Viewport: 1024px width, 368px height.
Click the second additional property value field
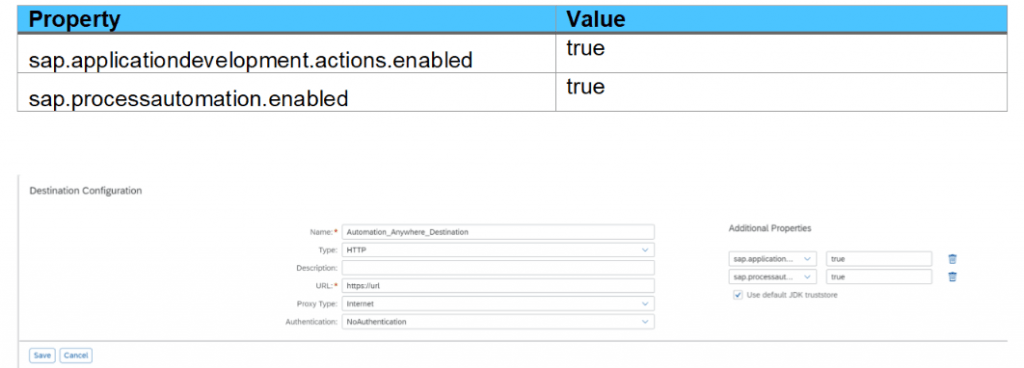879,277
